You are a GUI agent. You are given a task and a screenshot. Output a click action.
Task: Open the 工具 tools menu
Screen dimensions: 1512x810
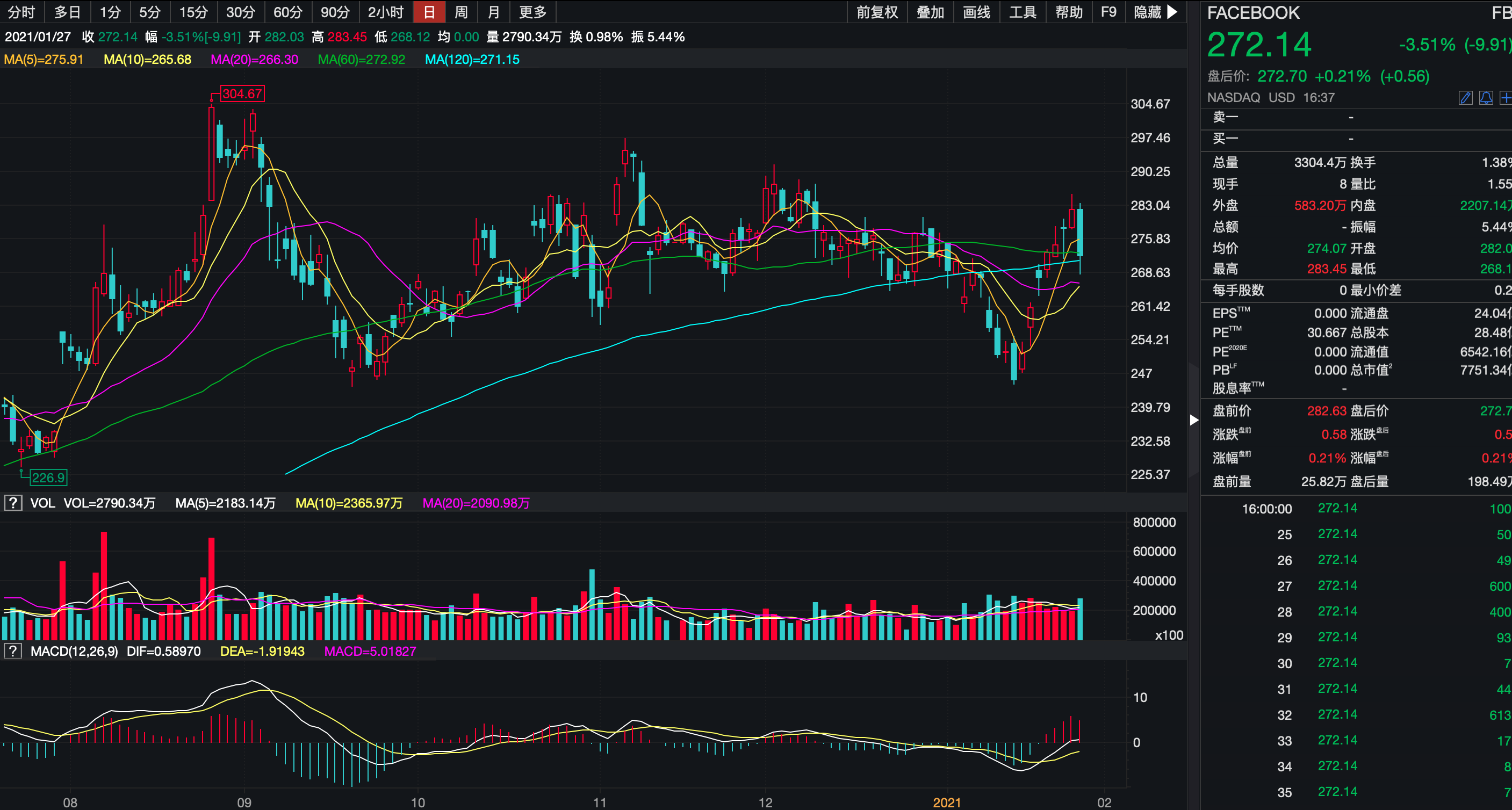(1023, 12)
